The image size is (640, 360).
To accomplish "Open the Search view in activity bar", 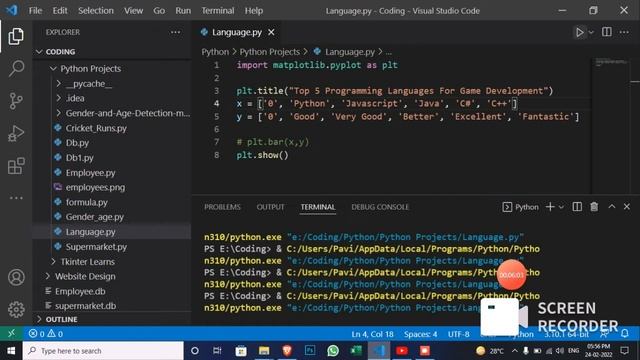I will [x=16, y=68].
